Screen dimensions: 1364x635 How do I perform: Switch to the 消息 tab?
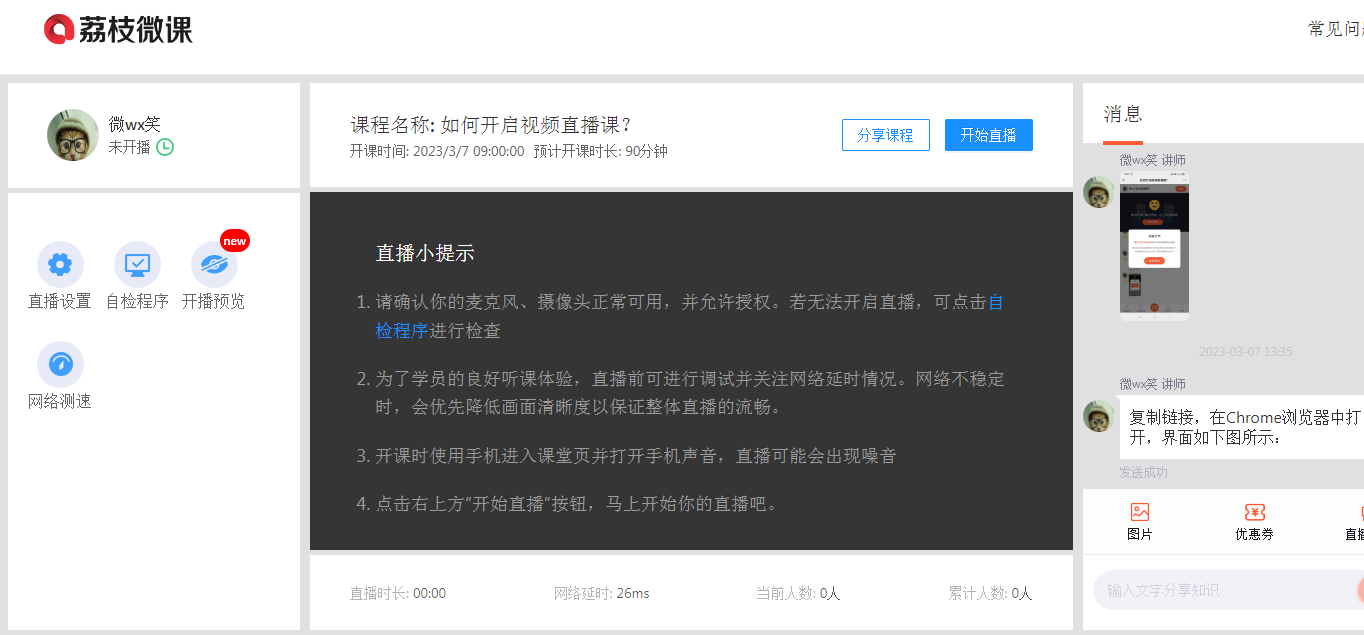click(x=1122, y=114)
